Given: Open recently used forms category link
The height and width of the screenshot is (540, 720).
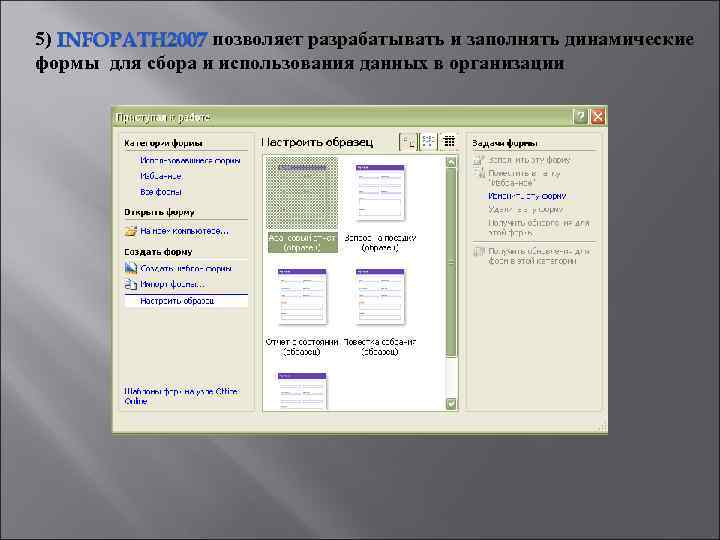Looking at the screenshot, I should coord(190,161).
